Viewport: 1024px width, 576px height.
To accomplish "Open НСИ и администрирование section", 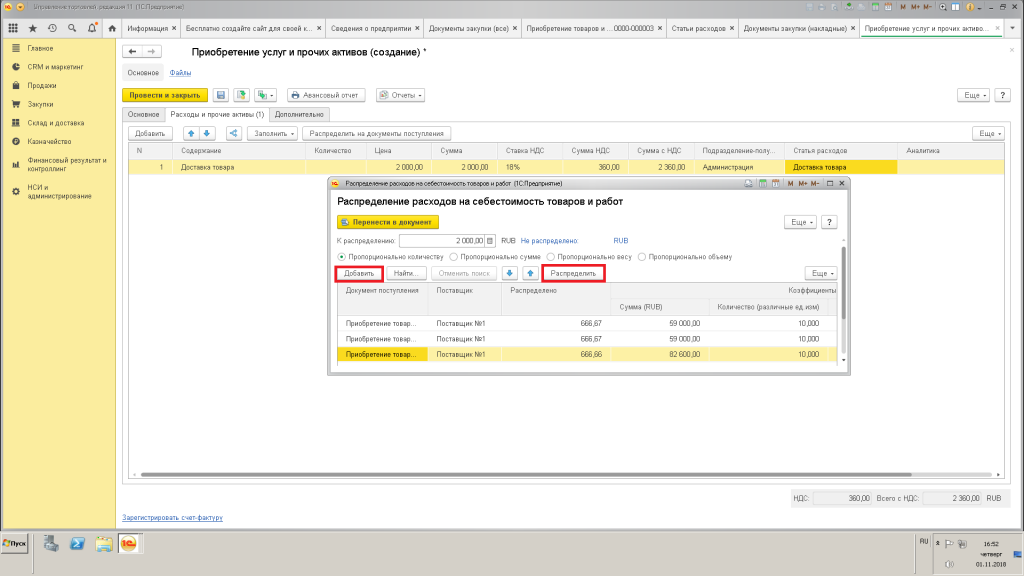I will pyautogui.click(x=59, y=191).
